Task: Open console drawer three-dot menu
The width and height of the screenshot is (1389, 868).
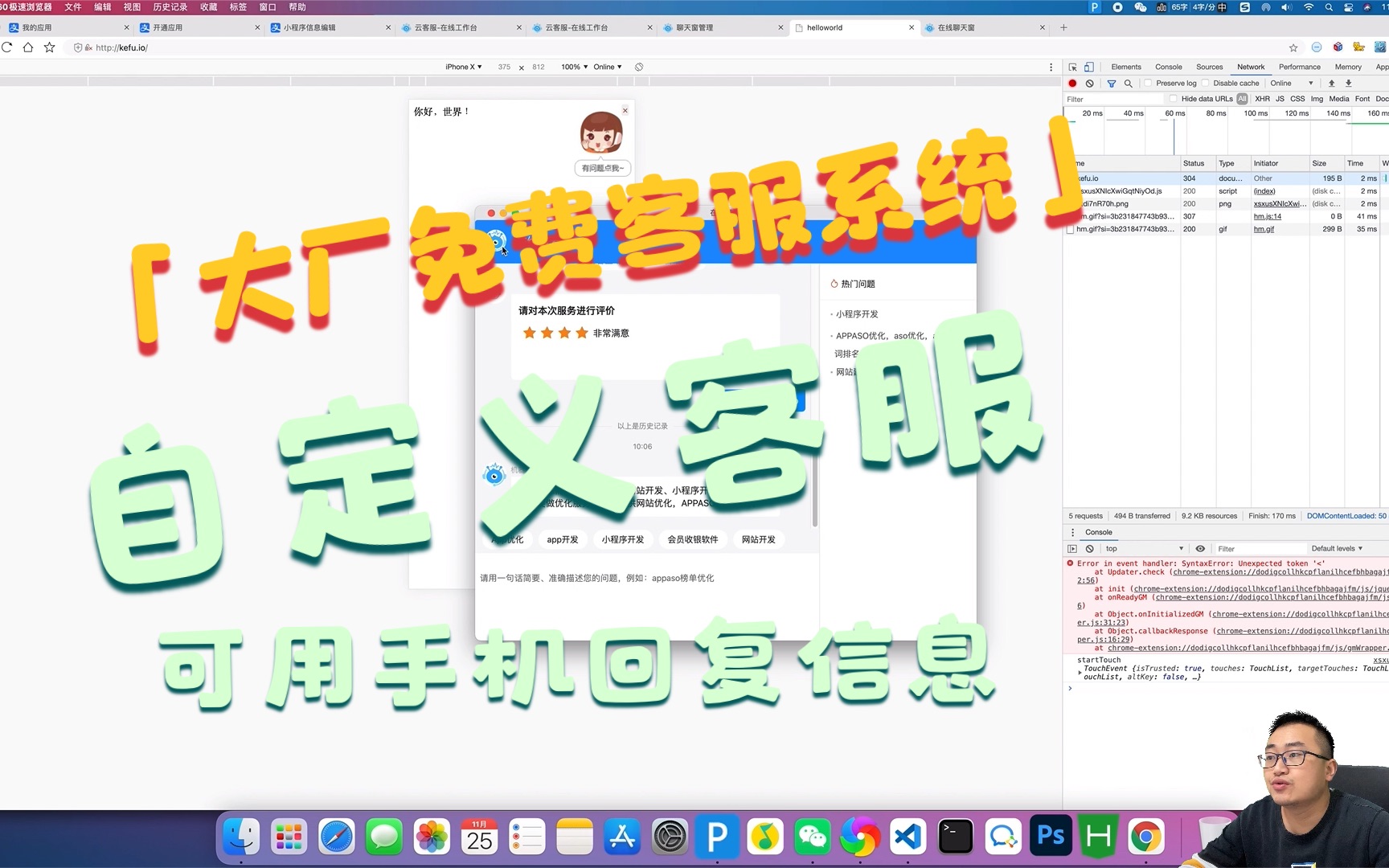Action: [x=1072, y=532]
